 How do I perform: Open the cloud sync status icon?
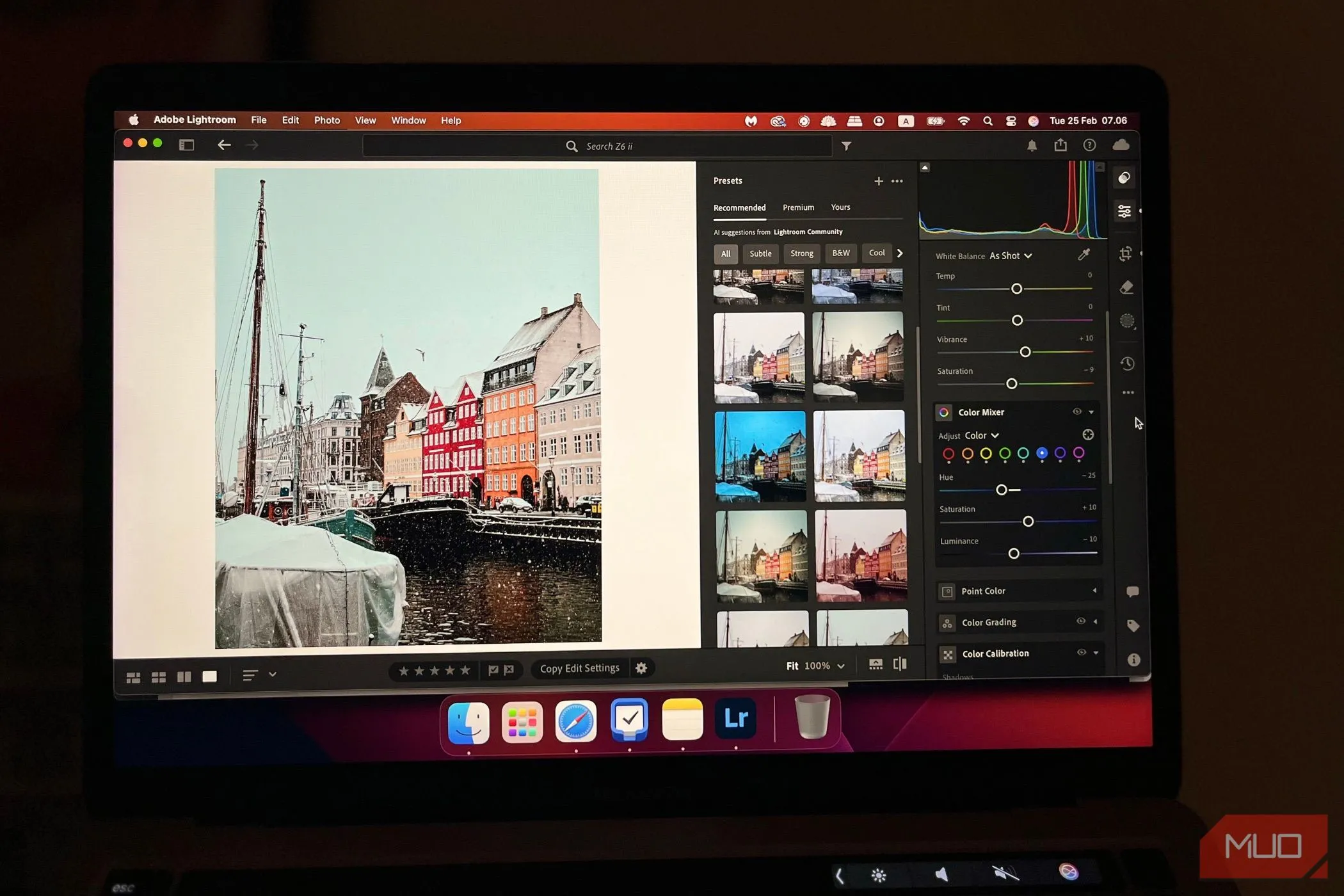pyautogui.click(x=1121, y=145)
